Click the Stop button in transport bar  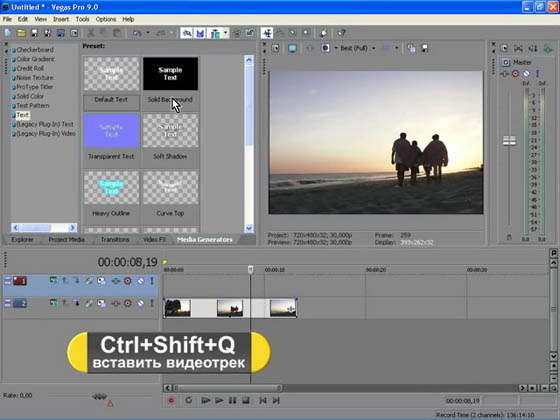pos(246,400)
